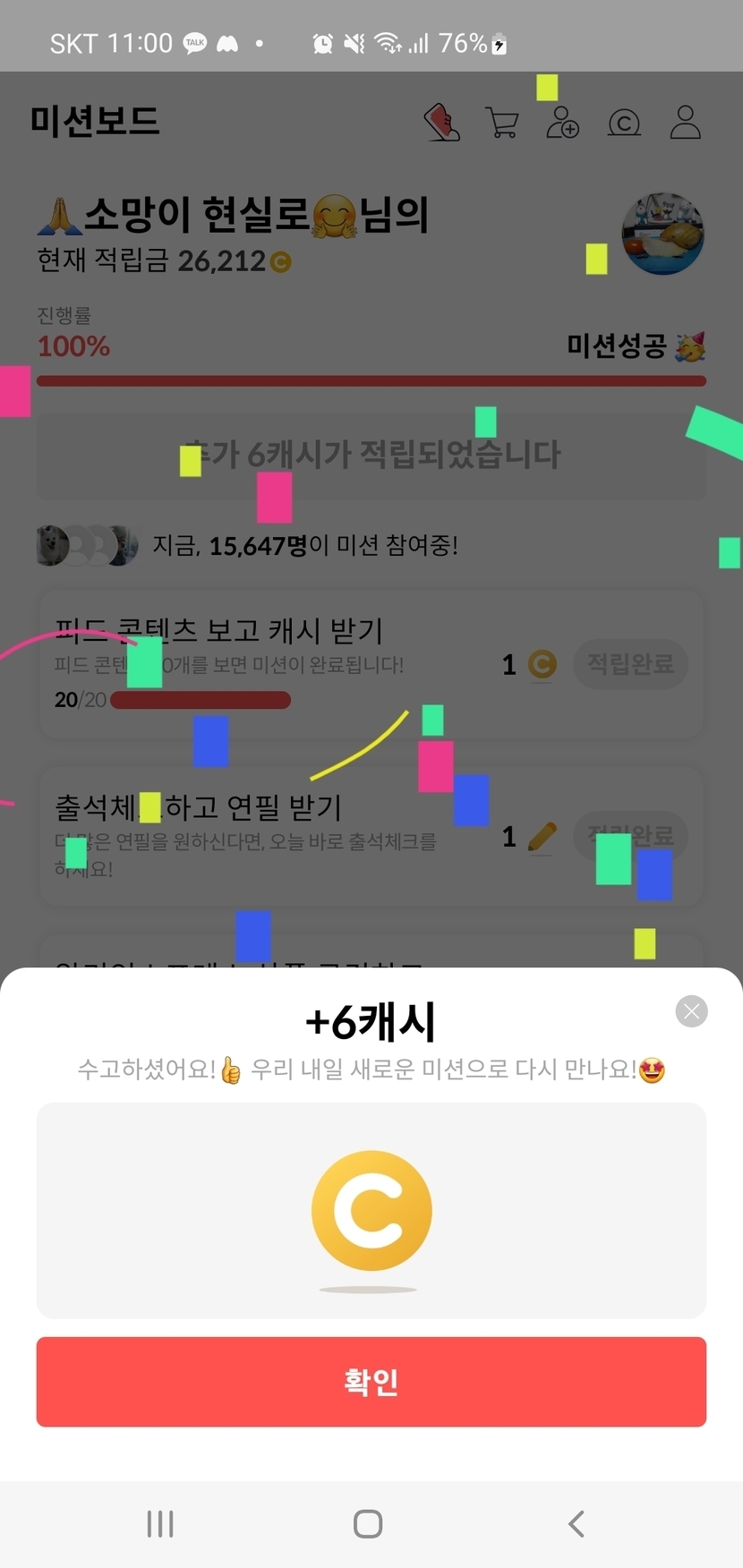Image resolution: width=743 pixels, height=1568 pixels.
Task: Tap the red sneaker icon in header
Action: (x=442, y=123)
